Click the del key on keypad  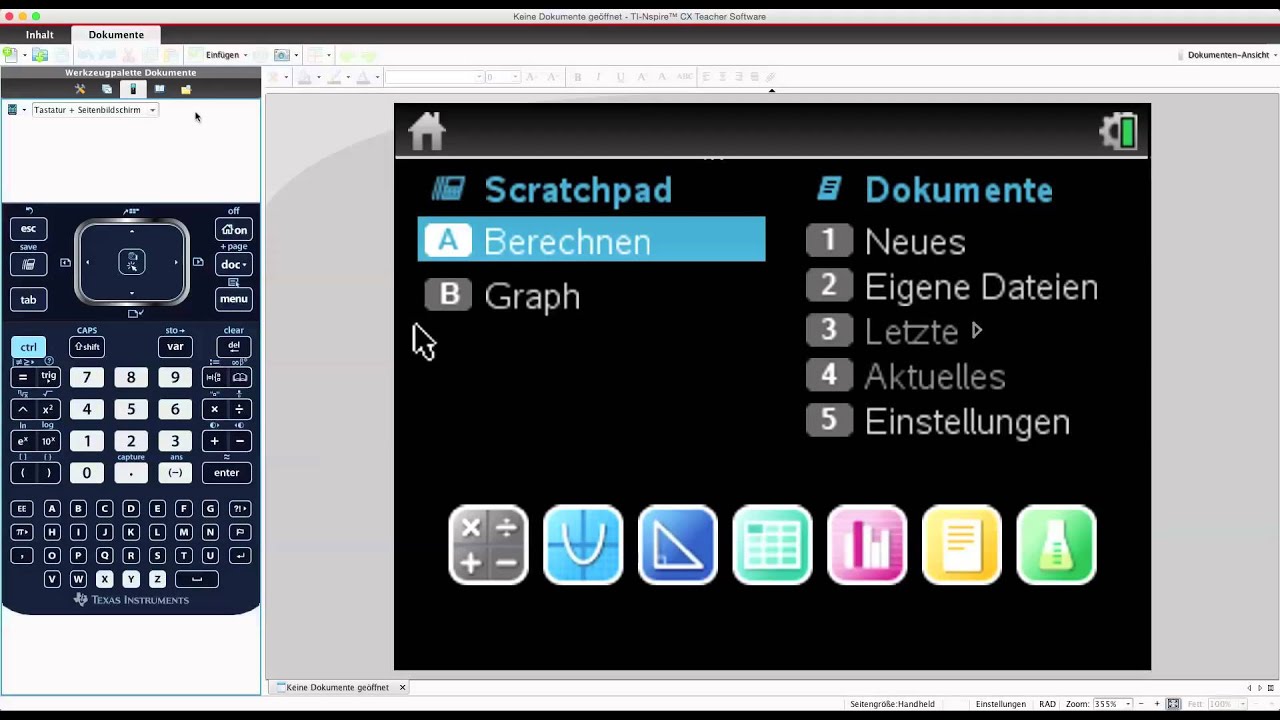tap(234, 347)
